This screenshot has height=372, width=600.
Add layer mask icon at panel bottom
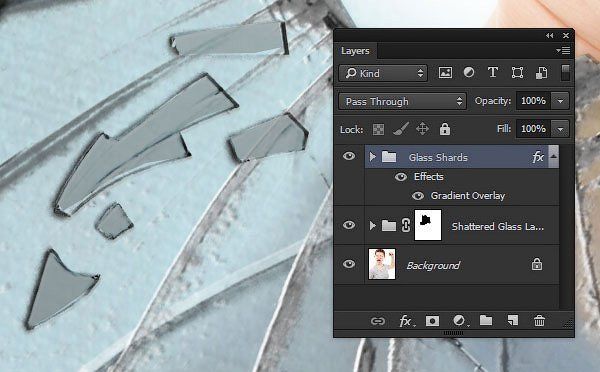pos(432,321)
